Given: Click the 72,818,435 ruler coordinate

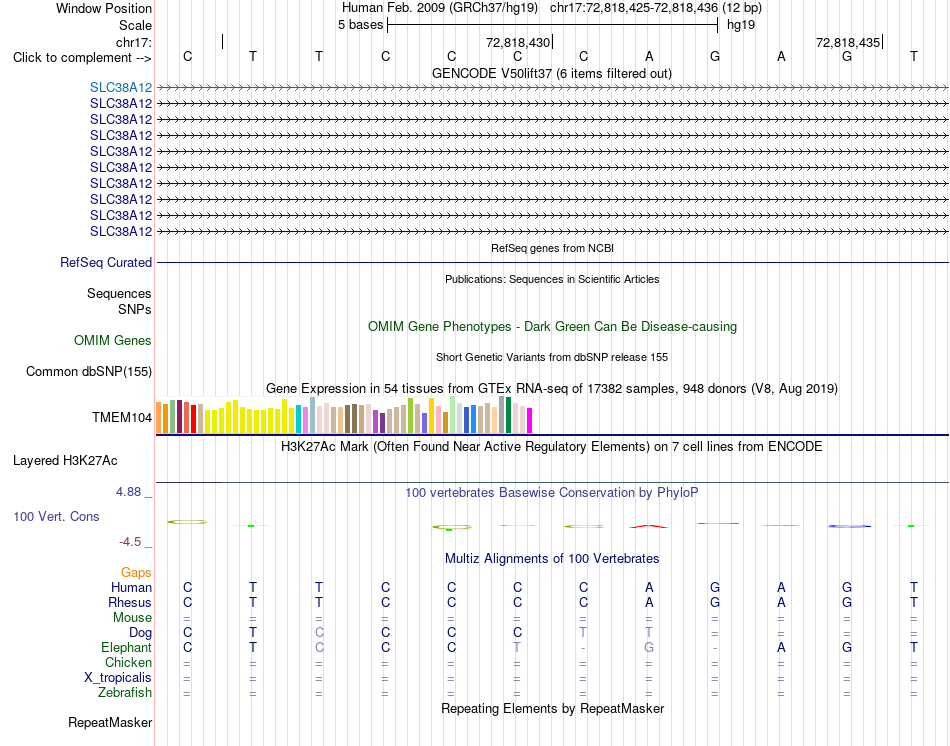Looking at the screenshot, I should click(x=848, y=42).
